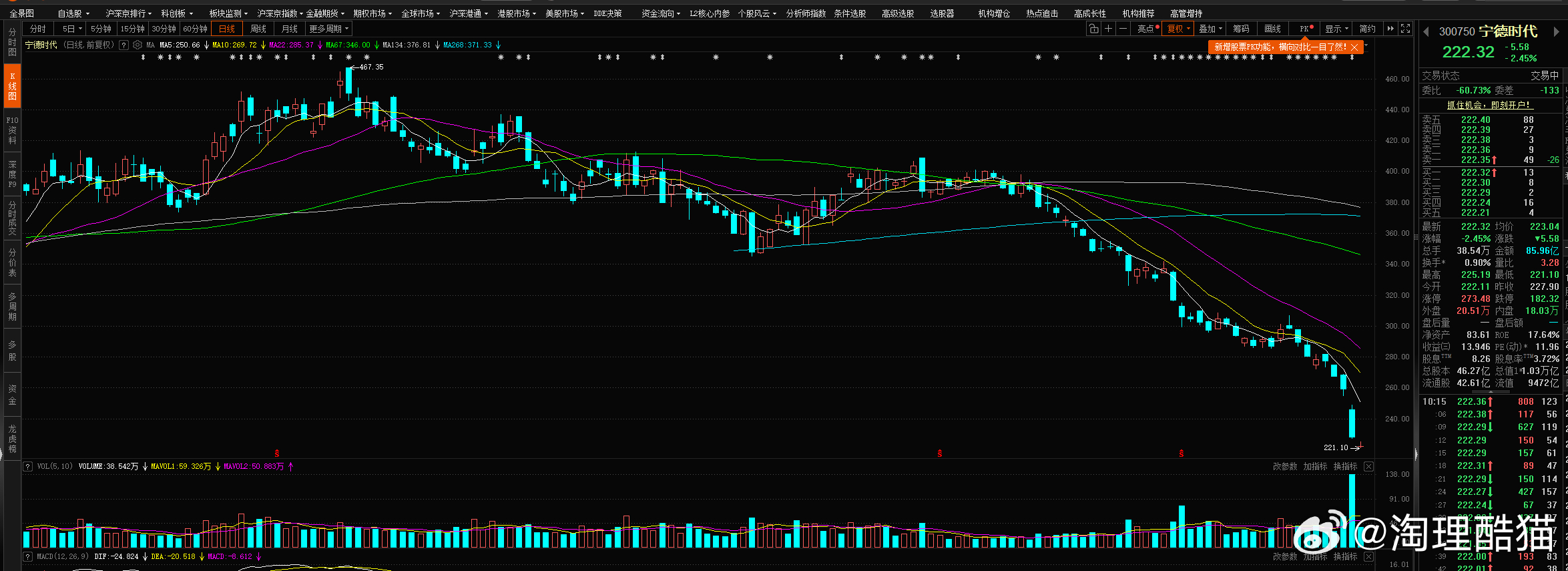The image size is (1568, 571).
Task: Click the MA10 yellow indicator label
Action: click(x=234, y=45)
